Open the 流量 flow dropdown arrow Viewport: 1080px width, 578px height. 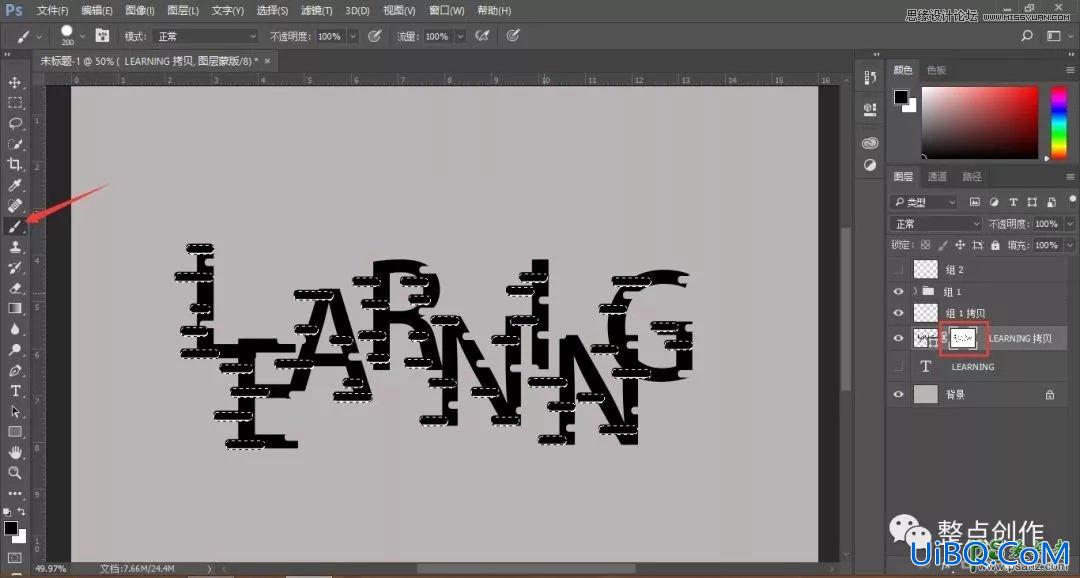point(460,36)
